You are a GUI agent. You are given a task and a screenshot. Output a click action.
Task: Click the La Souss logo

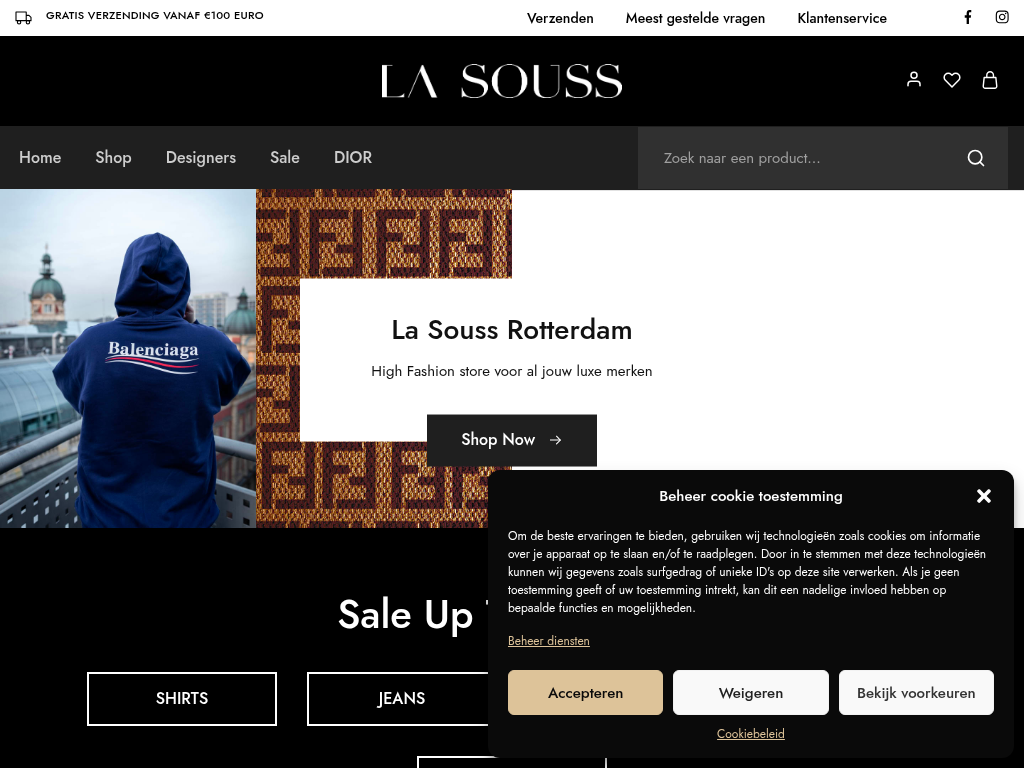click(502, 81)
